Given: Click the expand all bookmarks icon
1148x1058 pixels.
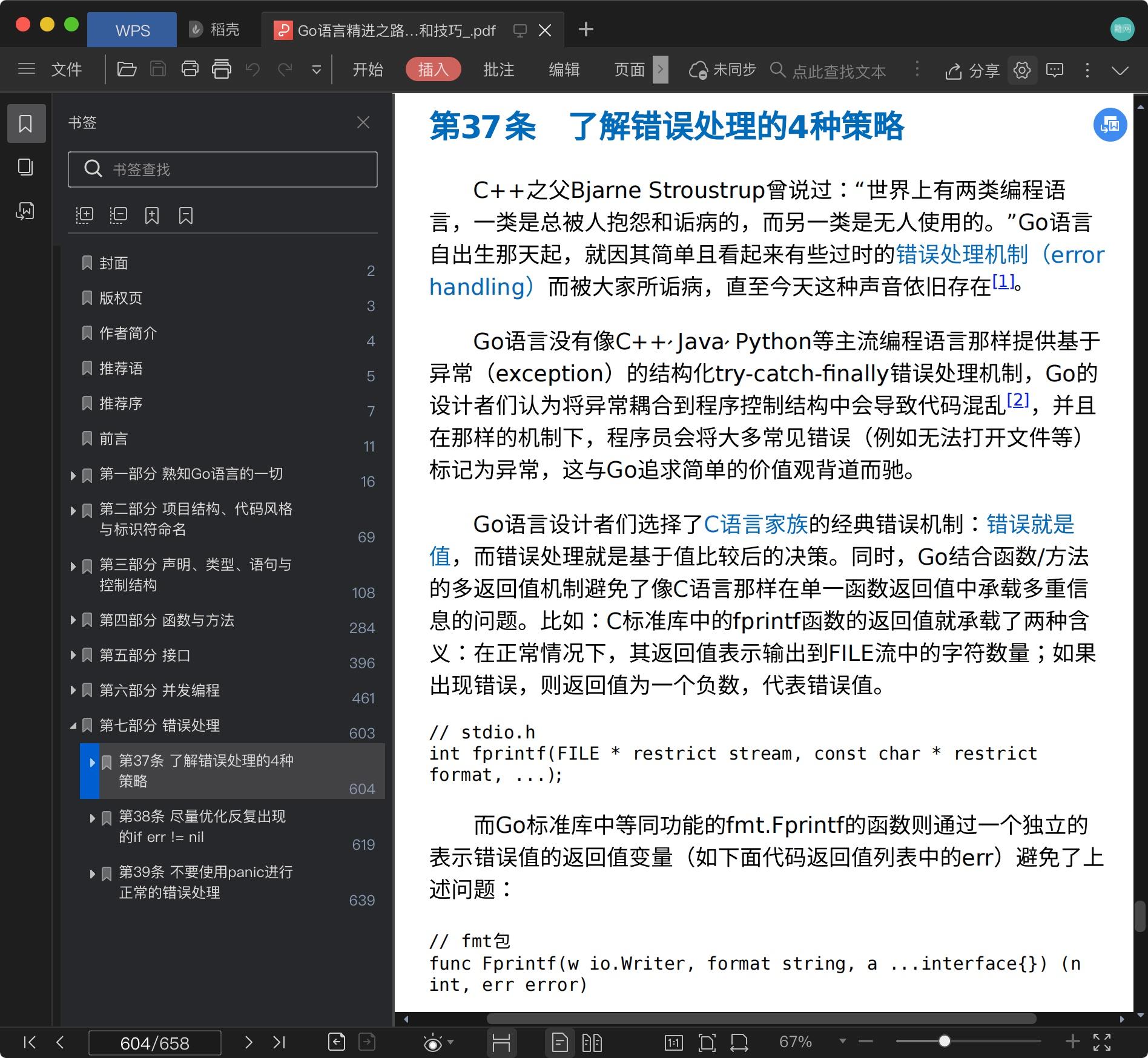Looking at the screenshot, I should pyautogui.click(x=84, y=215).
